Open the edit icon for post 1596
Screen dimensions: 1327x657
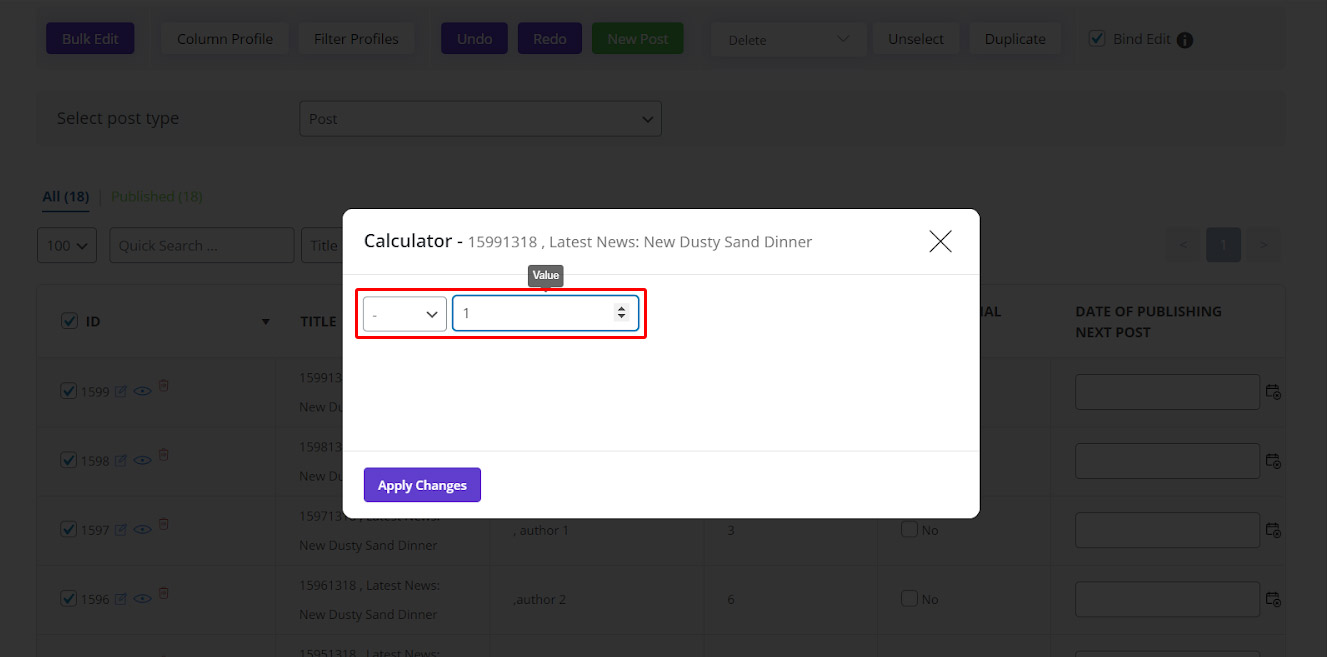tap(121, 599)
